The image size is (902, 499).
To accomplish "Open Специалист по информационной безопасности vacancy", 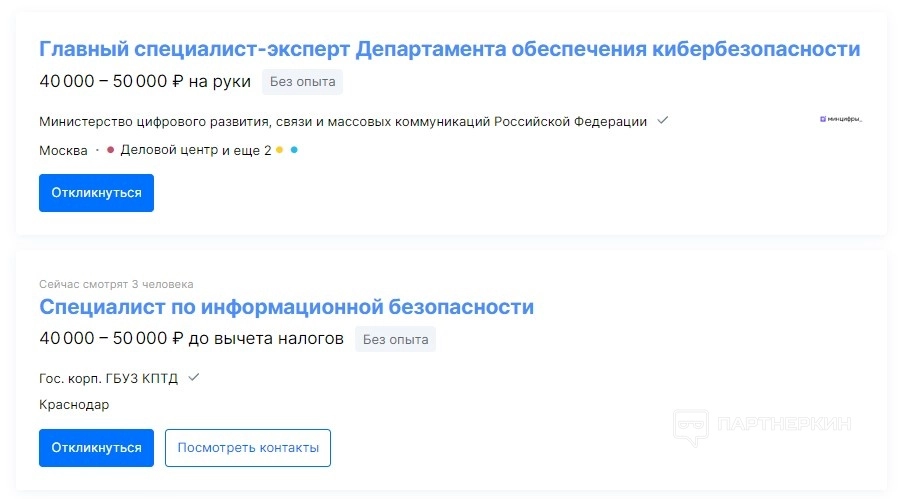I will [286, 306].
